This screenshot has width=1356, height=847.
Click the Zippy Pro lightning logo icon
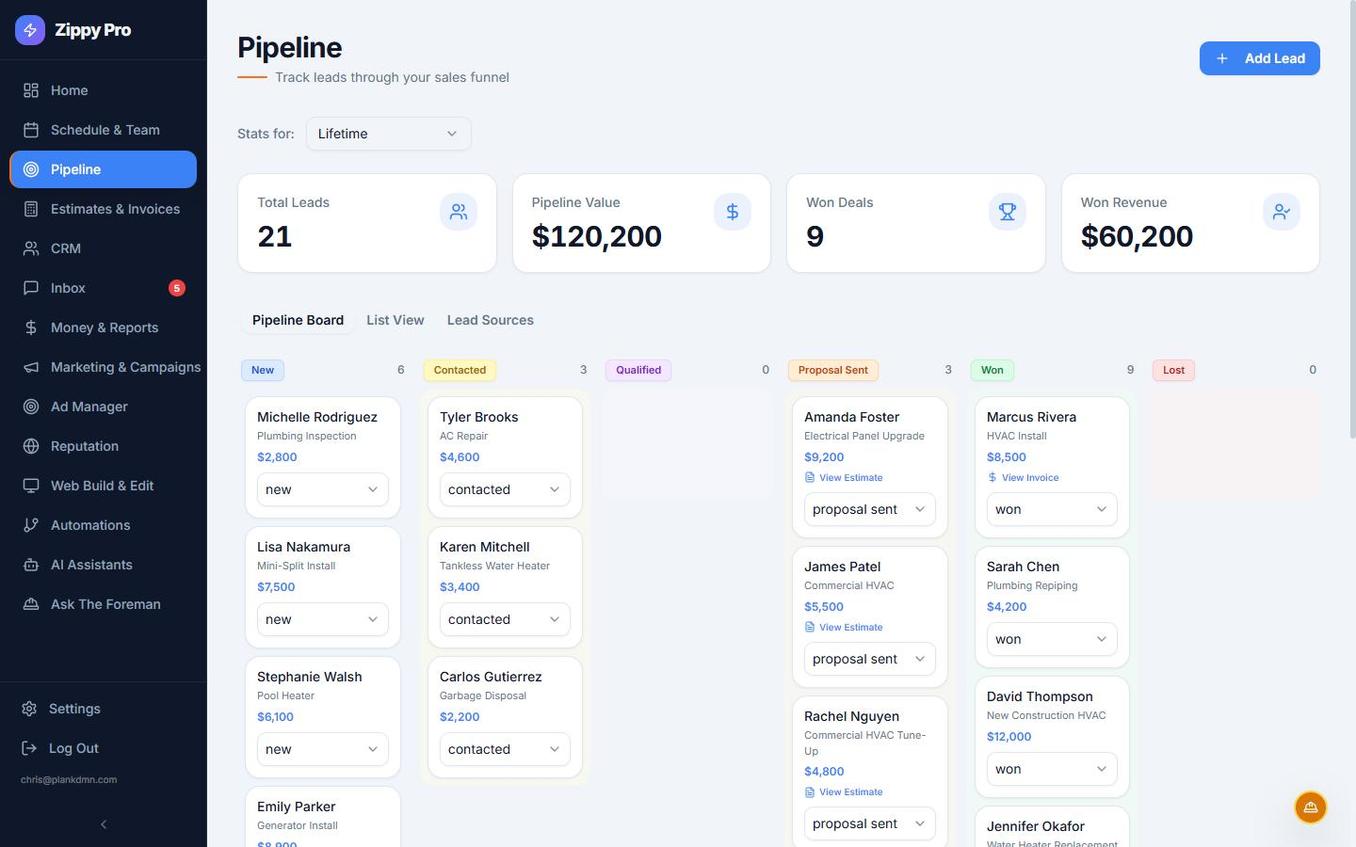30,30
